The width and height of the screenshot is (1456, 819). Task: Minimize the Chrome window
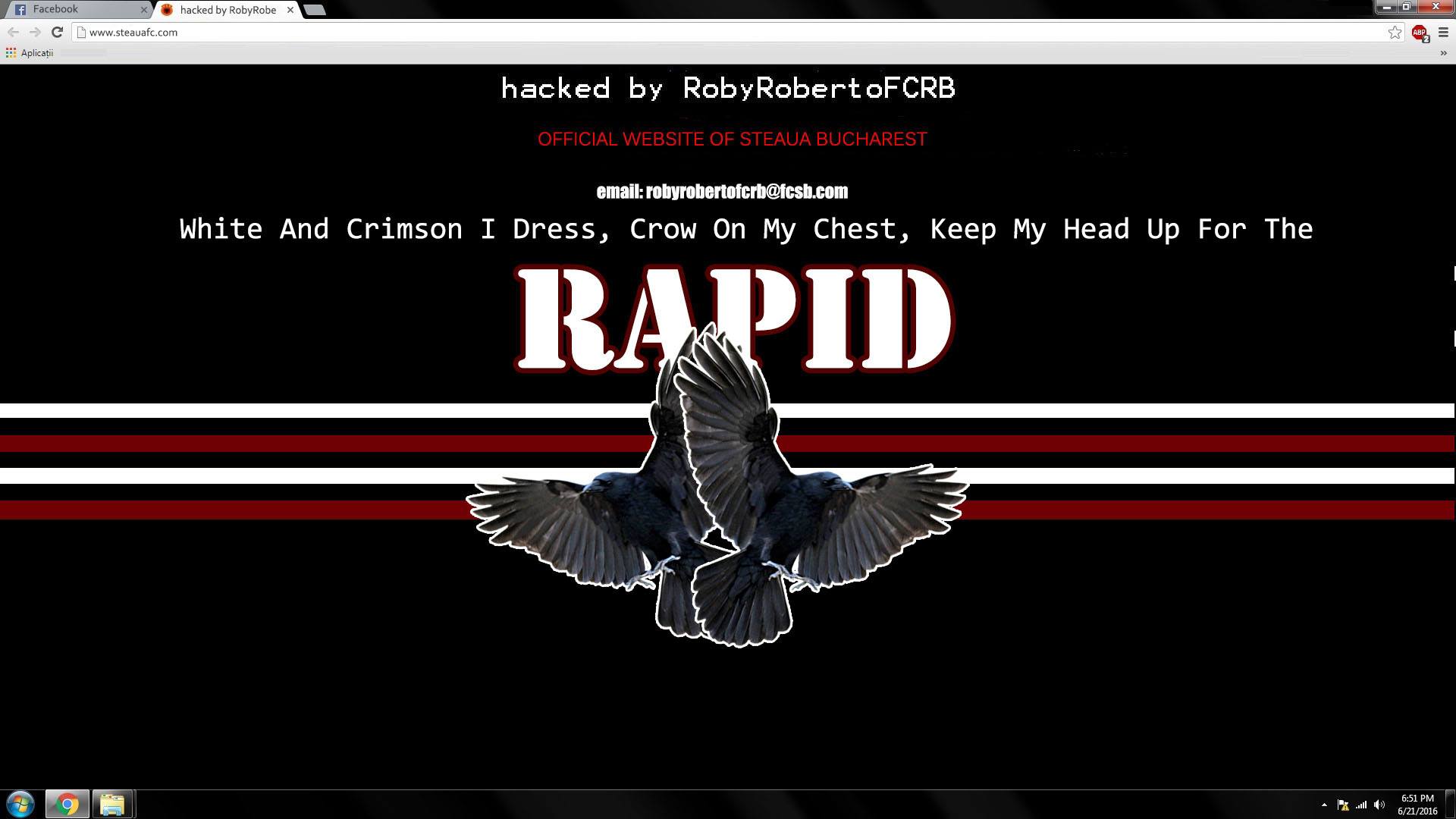point(1387,7)
